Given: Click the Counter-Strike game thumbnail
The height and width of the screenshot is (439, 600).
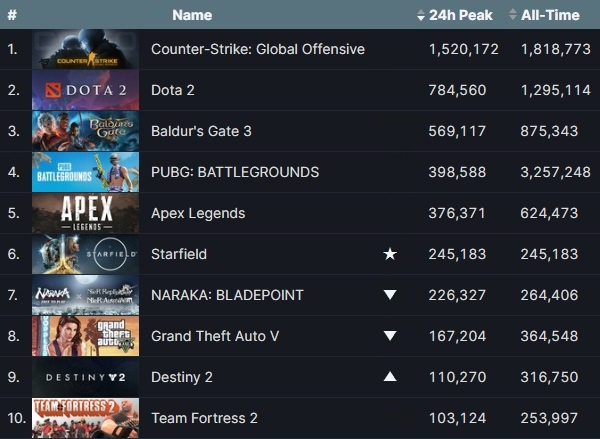Looking at the screenshot, I should tap(85, 49).
